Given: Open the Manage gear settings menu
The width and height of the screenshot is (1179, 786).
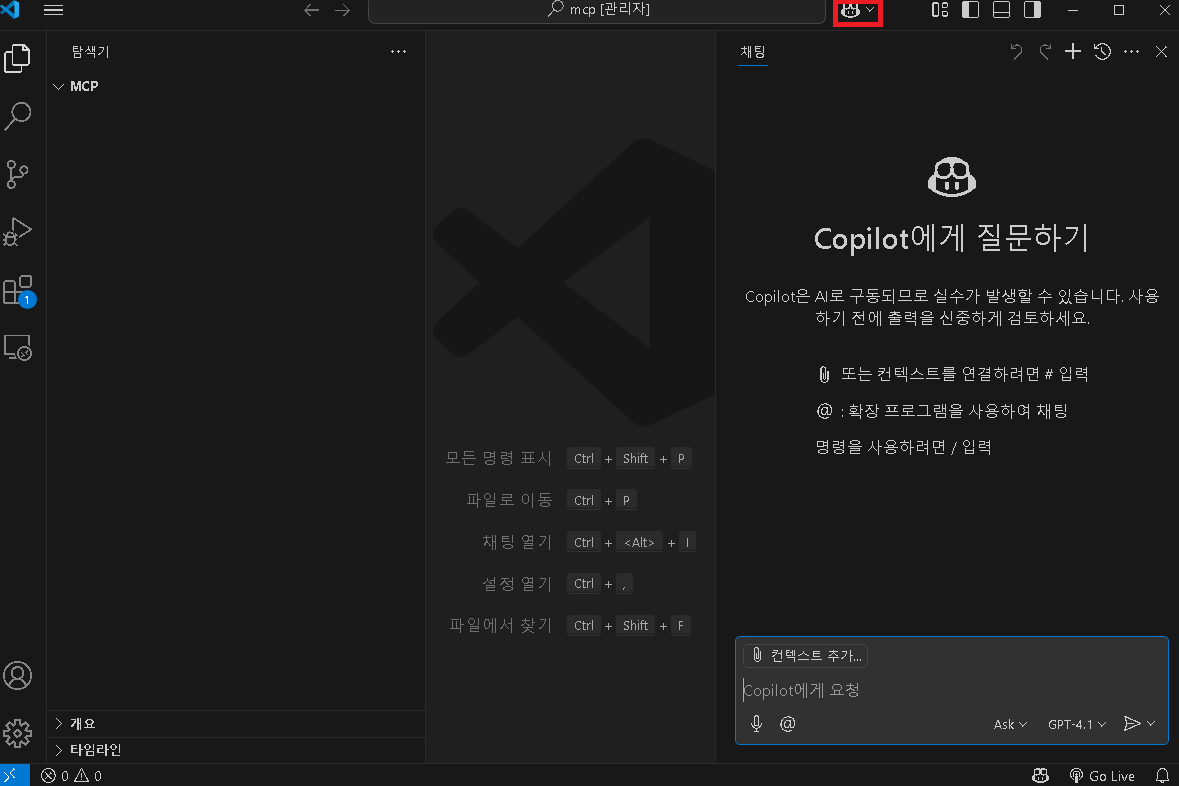Looking at the screenshot, I should [x=17, y=733].
